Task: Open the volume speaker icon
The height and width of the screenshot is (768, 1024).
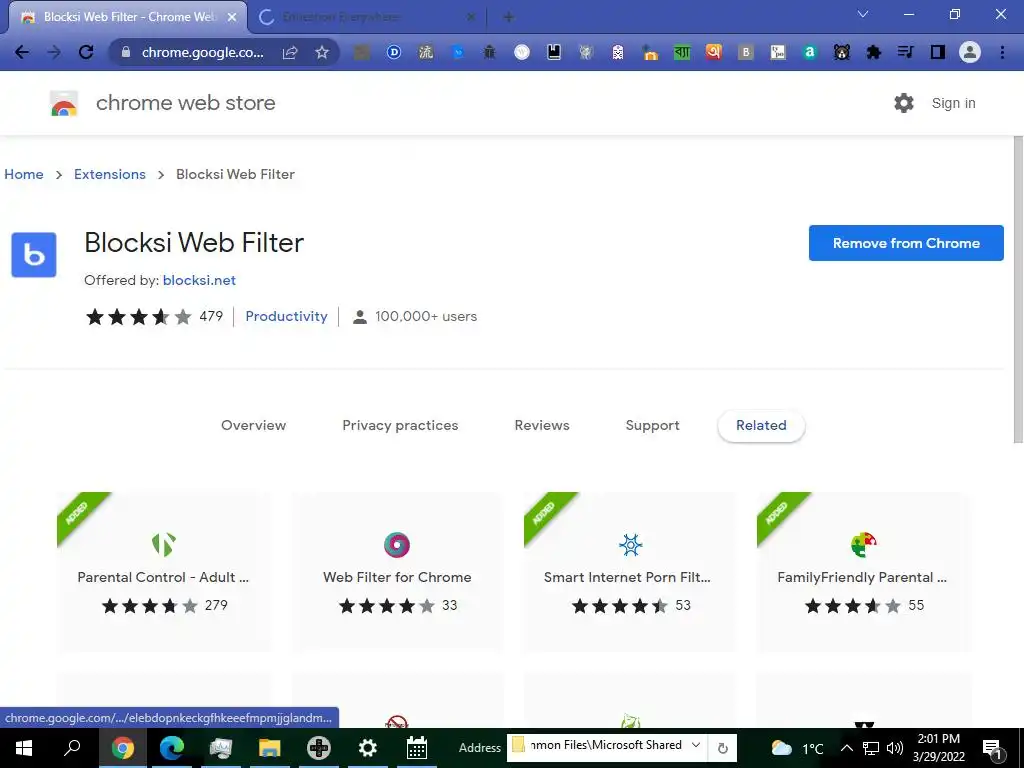Action: pos(895,748)
